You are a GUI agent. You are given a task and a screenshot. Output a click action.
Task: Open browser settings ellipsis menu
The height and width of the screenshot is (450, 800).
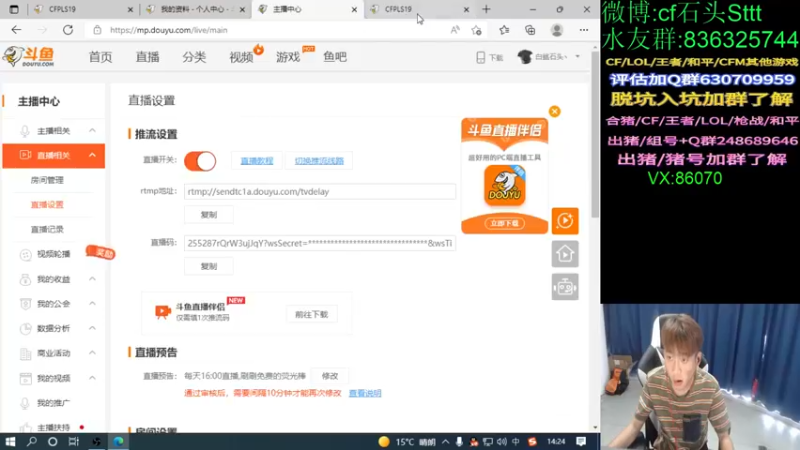coord(584,30)
